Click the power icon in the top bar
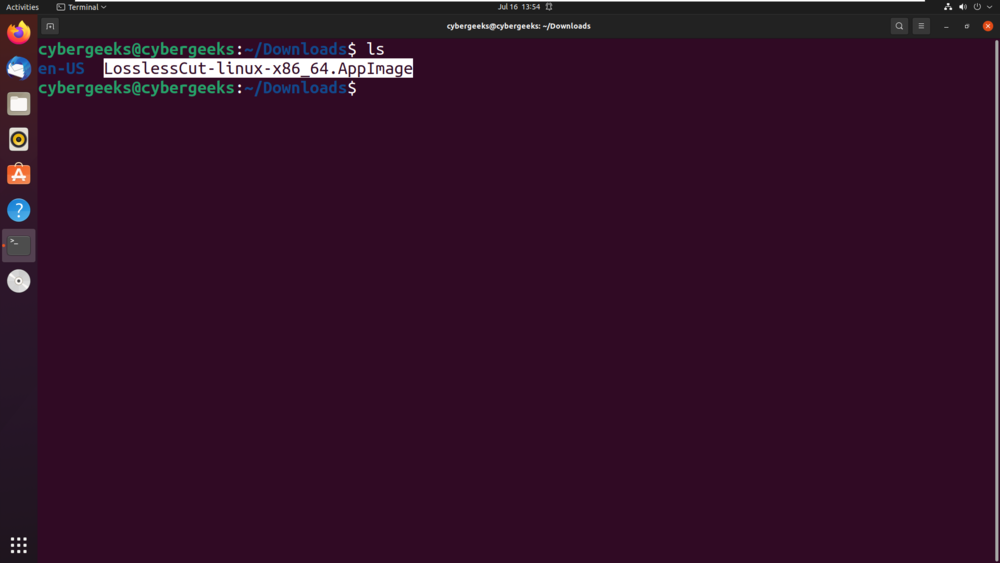 (x=977, y=7)
